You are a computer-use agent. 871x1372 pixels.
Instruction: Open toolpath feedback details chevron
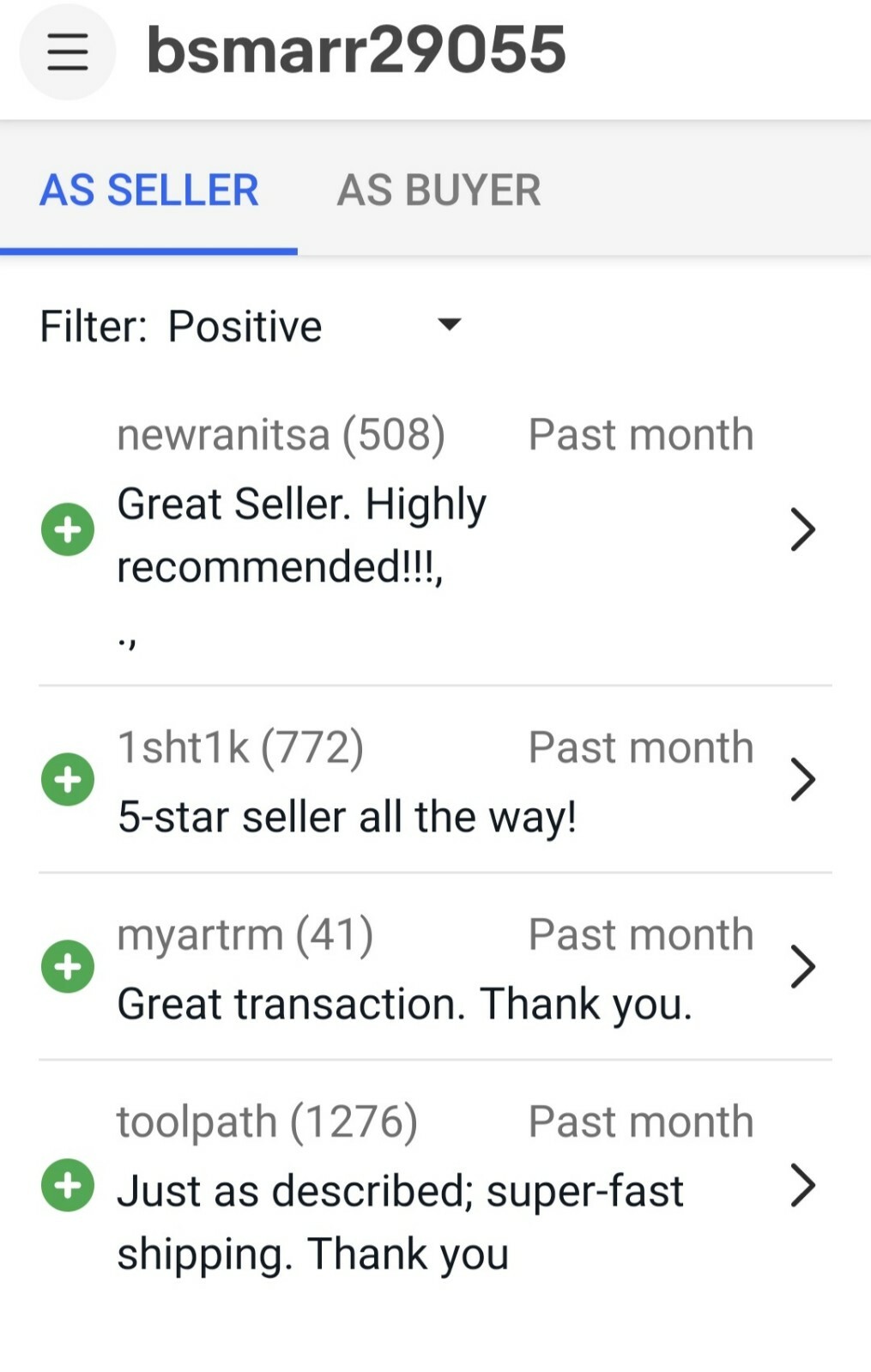(x=802, y=1185)
